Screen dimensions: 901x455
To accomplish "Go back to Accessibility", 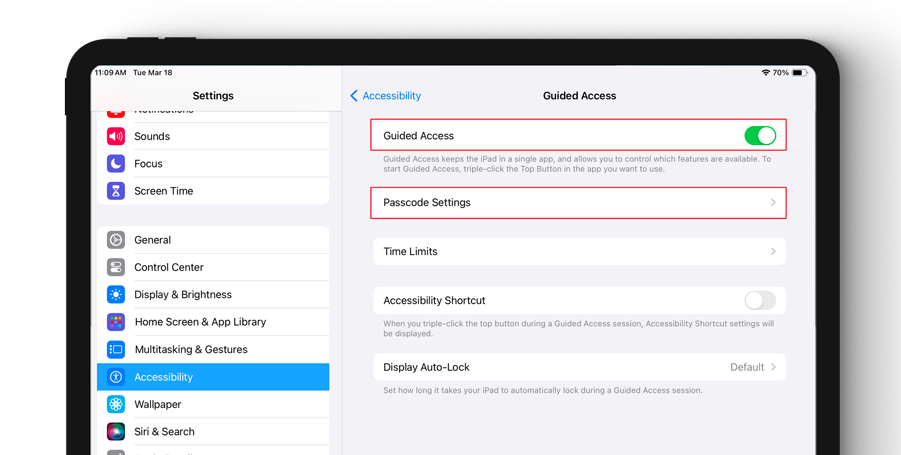I will [x=386, y=95].
